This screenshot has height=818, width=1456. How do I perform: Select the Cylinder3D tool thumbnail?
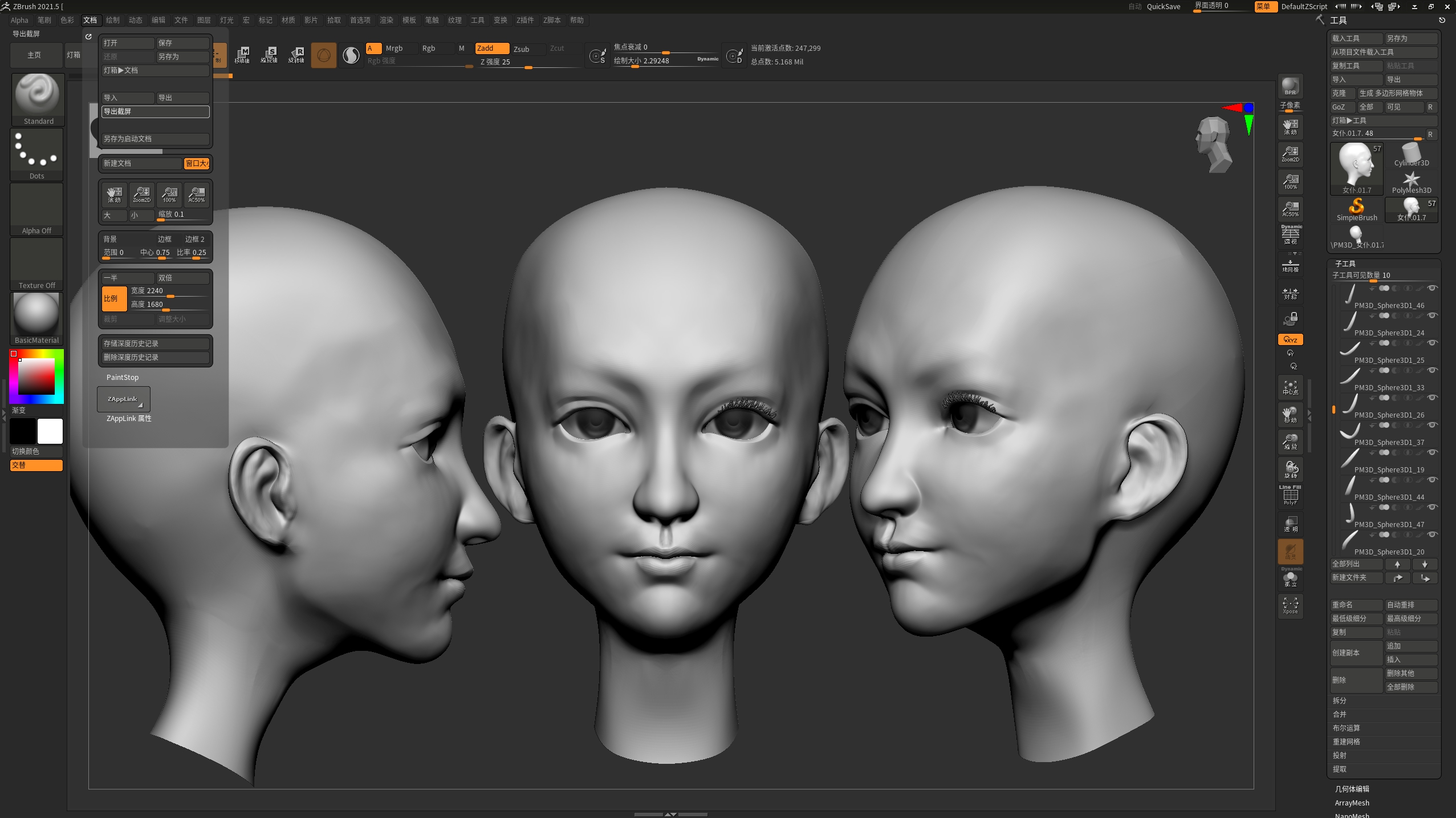click(1412, 154)
